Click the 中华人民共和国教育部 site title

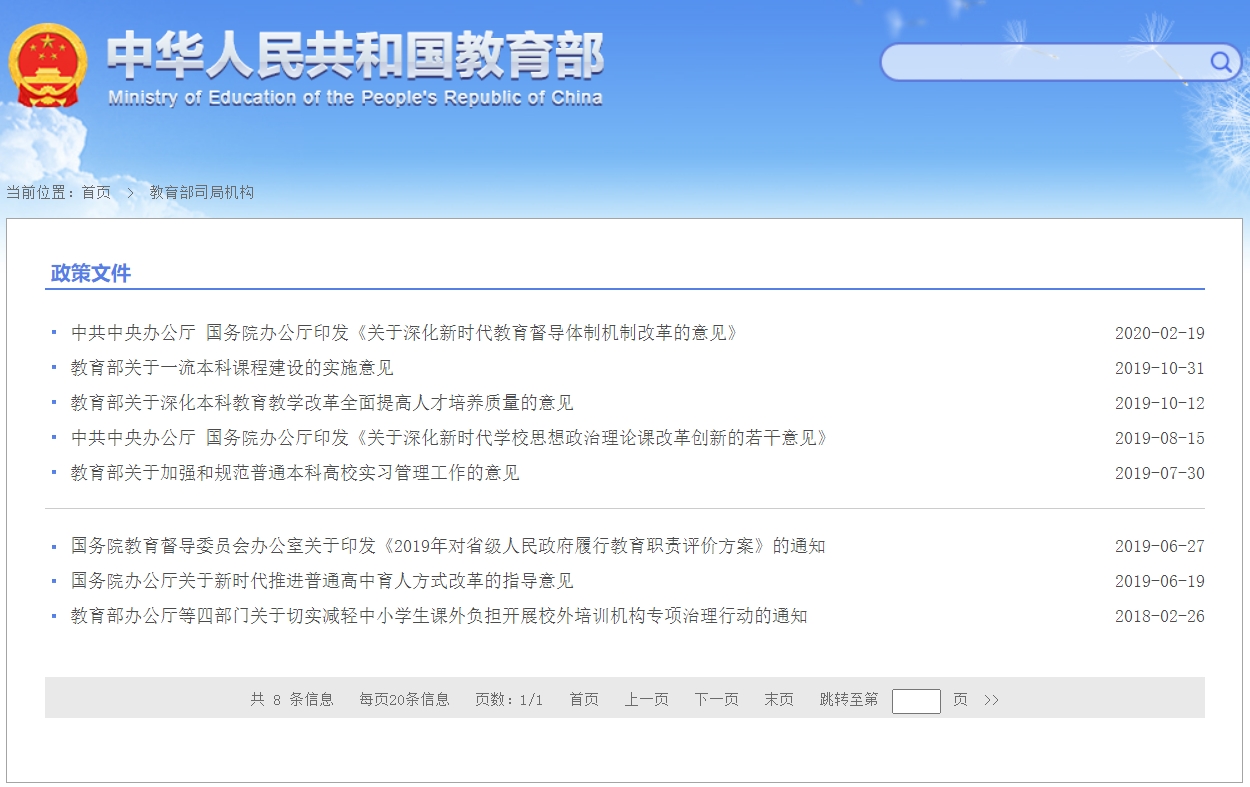click(355, 55)
